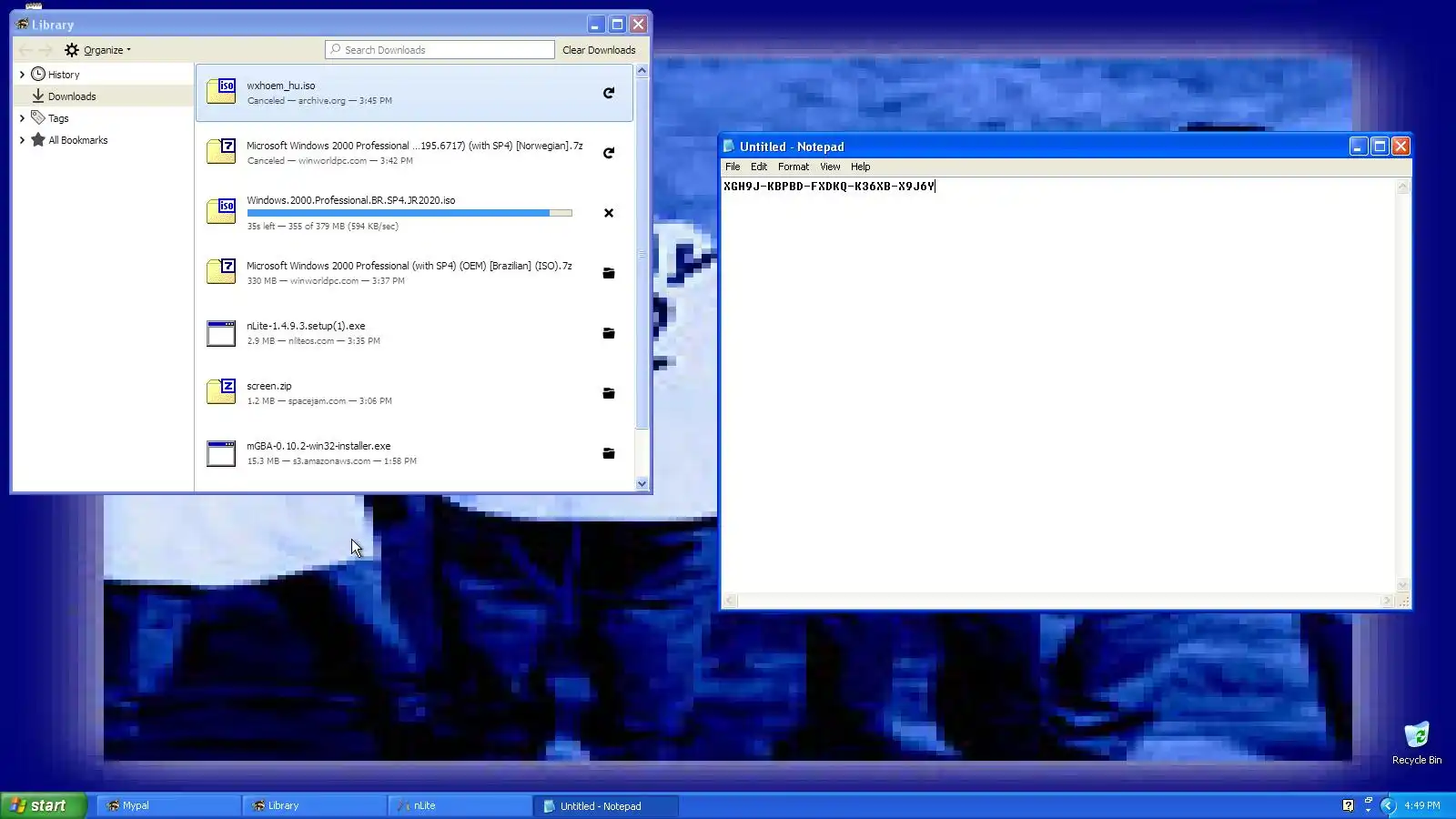Click the Notepad title bar icon
The image size is (1456, 819).
point(729,146)
